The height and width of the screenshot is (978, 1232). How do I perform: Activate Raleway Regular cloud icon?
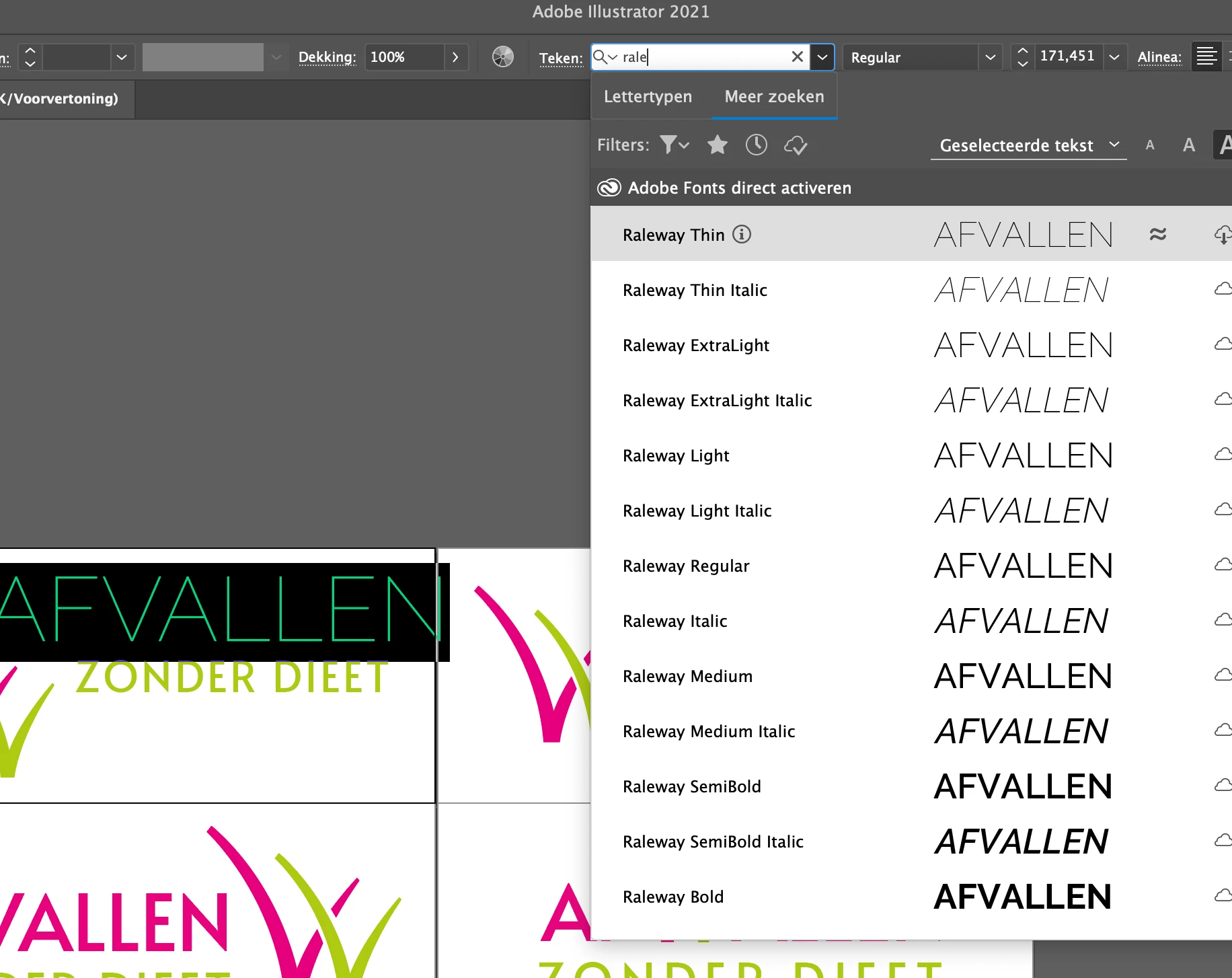1223,565
